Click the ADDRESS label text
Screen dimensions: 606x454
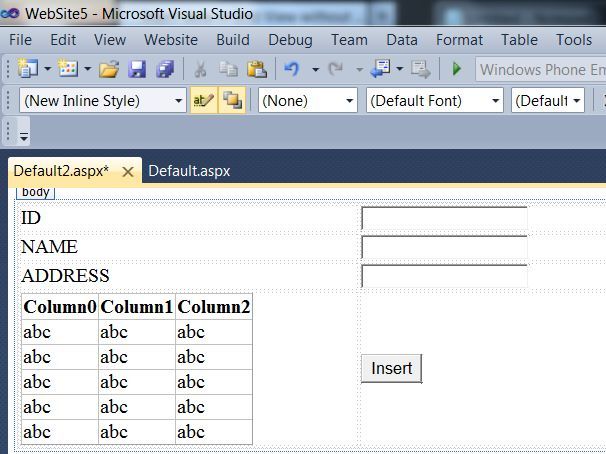pyautogui.click(x=65, y=275)
